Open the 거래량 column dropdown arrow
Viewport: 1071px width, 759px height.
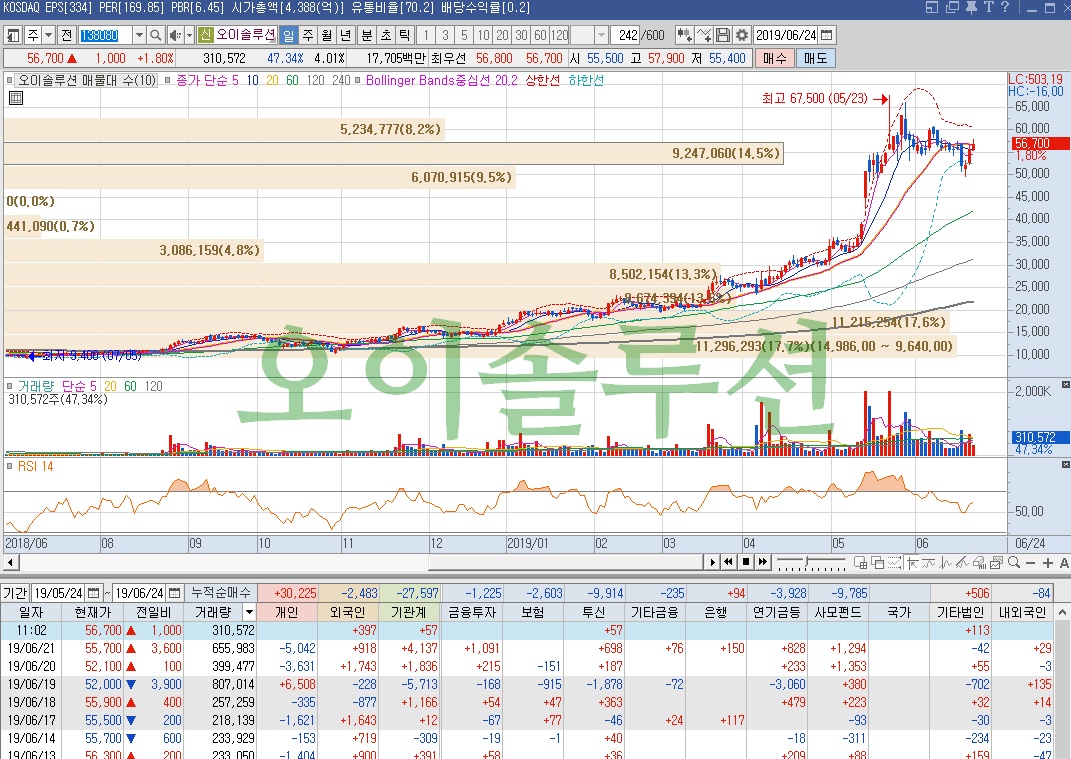(249, 612)
